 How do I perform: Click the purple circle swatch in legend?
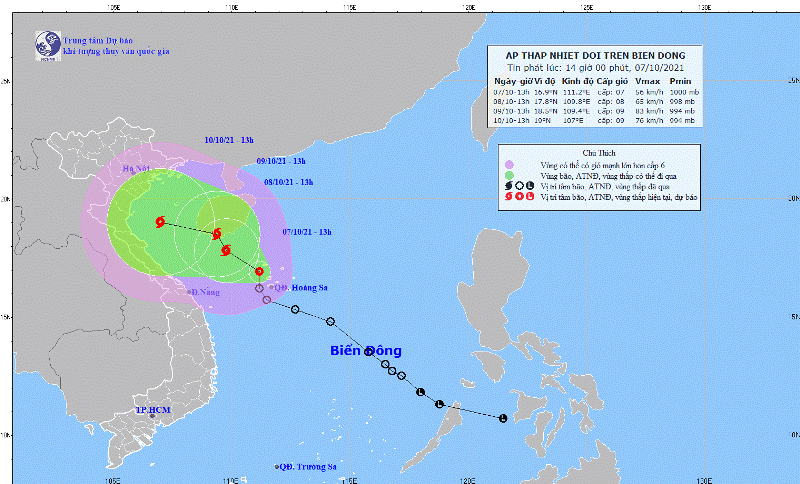click(x=509, y=165)
